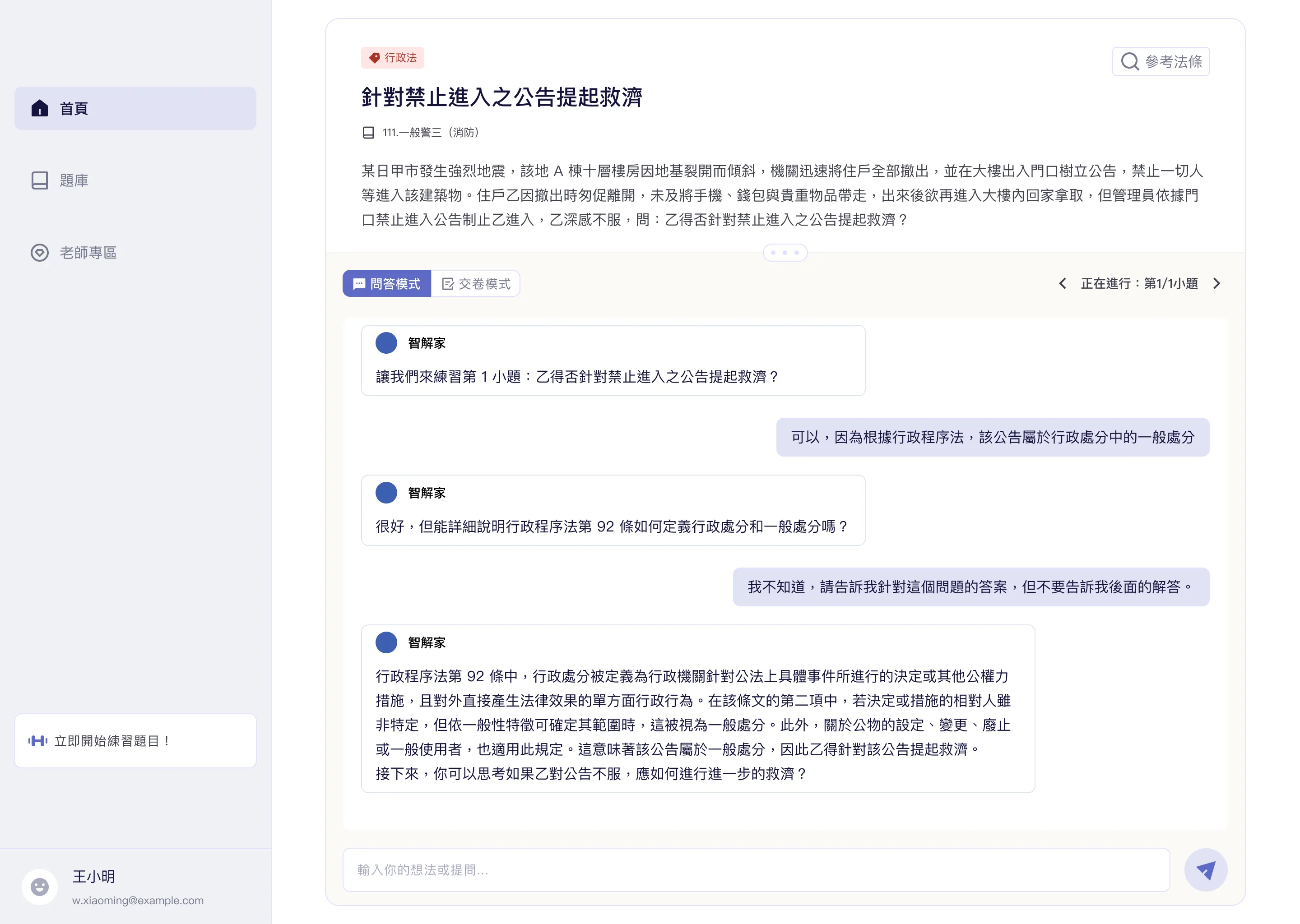This screenshot has width=1300, height=924.
Task: Click the magnifier icon inside 參考法條
Action: click(x=1130, y=61)
